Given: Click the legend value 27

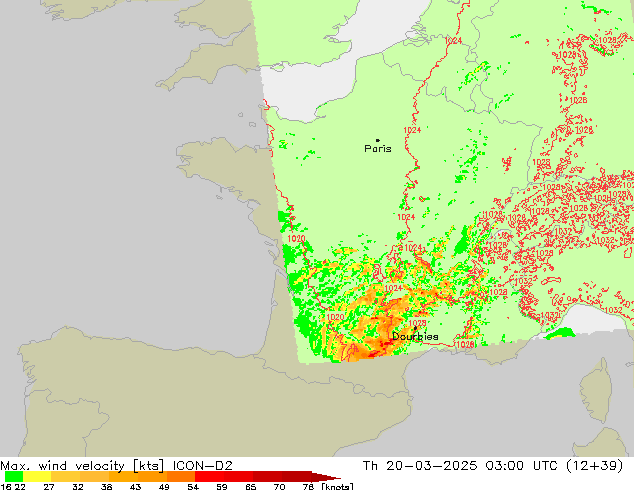Looking at the screenshot, I should (x=49, y=486).
